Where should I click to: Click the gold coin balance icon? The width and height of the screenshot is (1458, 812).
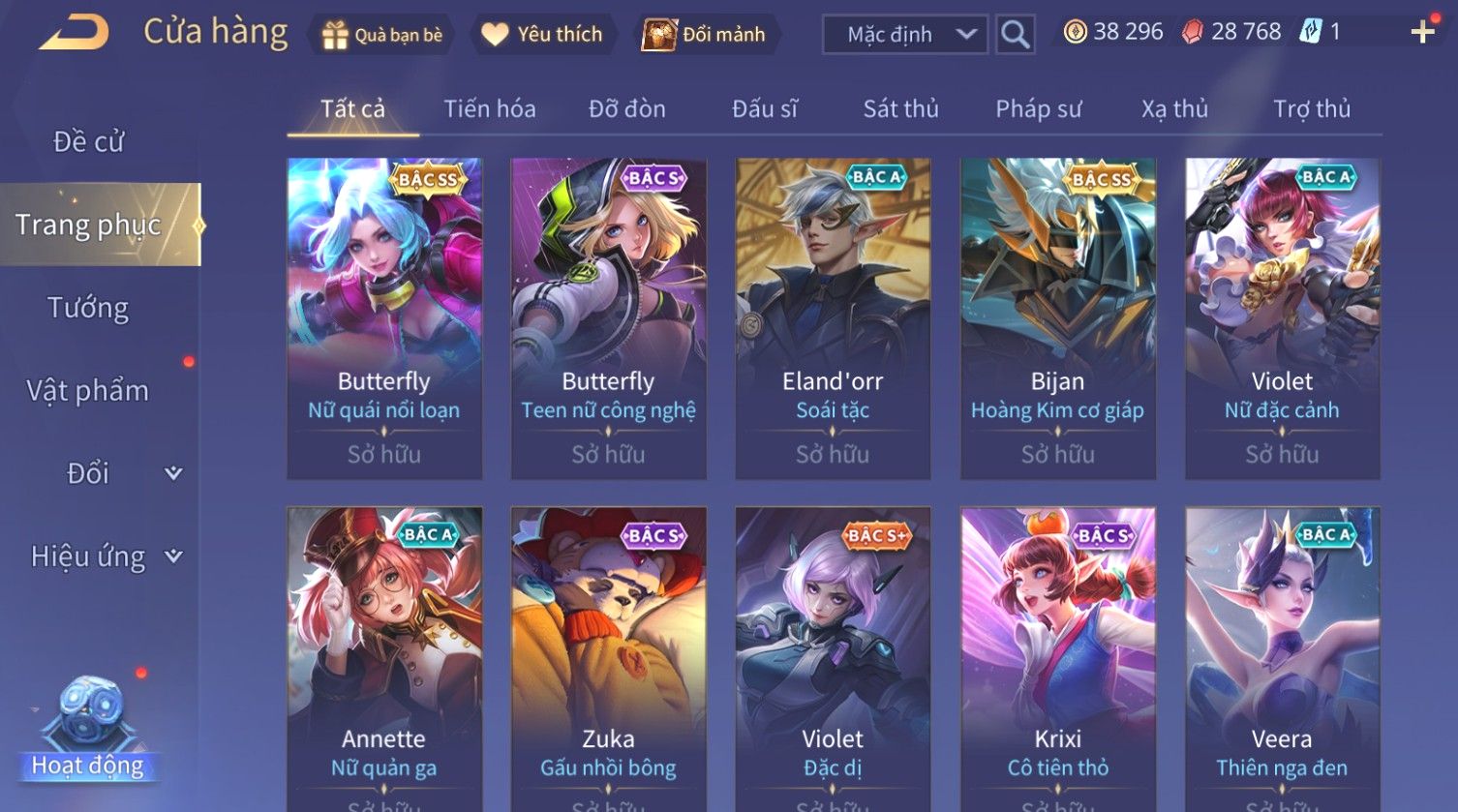(x=1076, y=33)
